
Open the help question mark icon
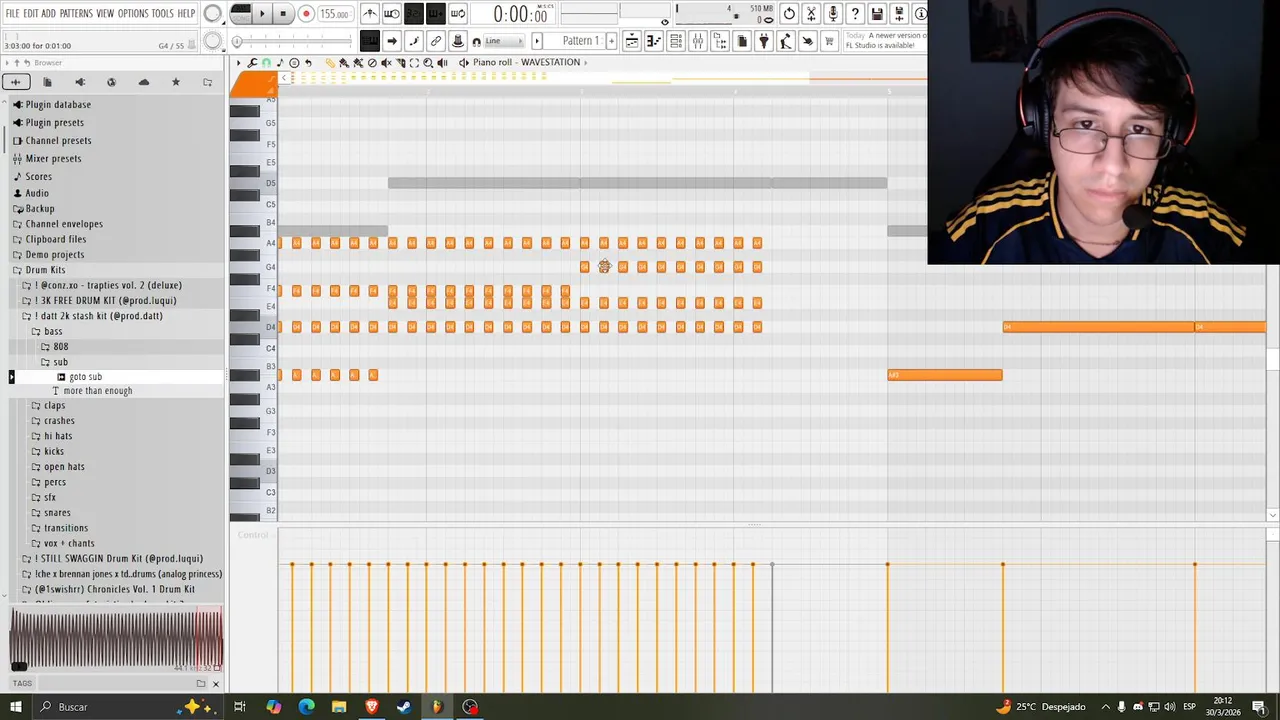point(855,14)
